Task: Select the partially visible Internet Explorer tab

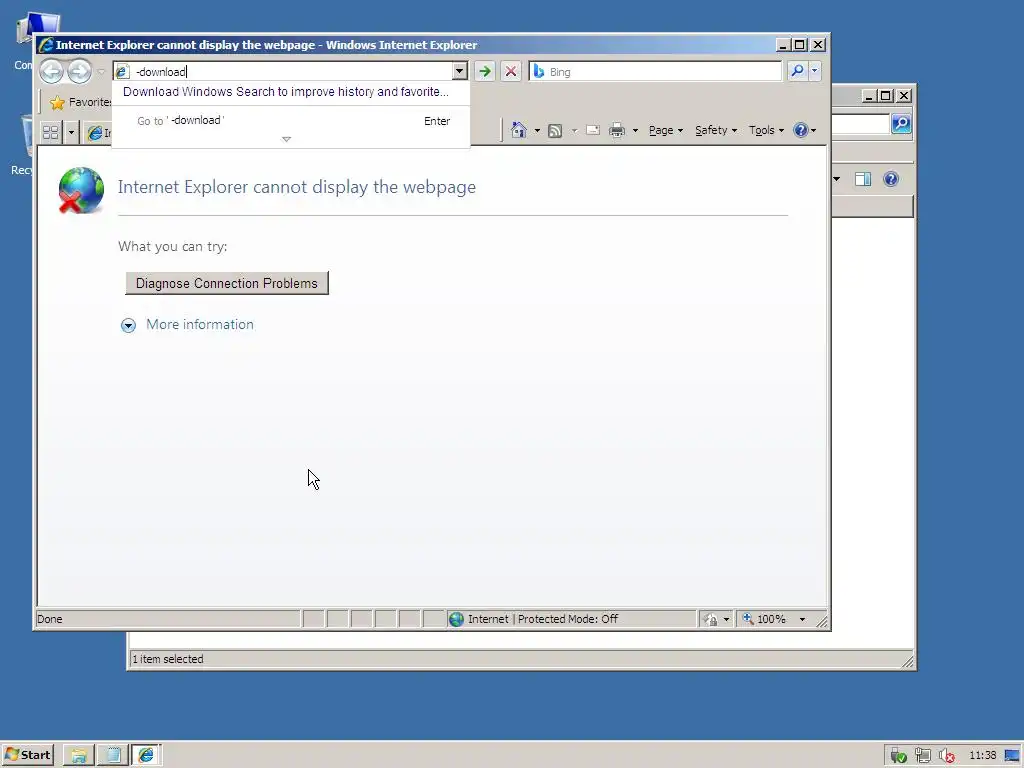Action: coord(99,133)
